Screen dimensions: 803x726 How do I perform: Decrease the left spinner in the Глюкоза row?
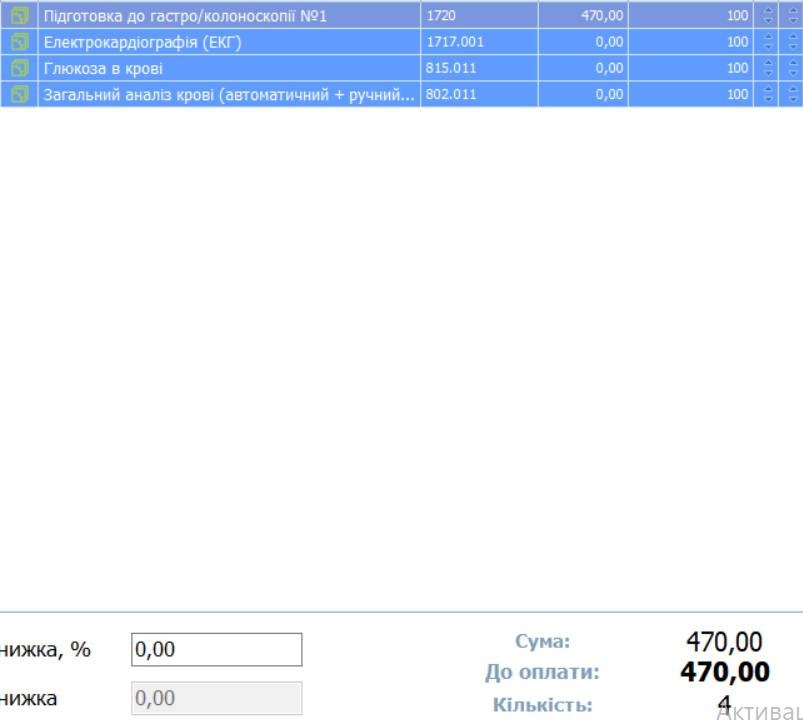pyautogui.click(x=768, y=73)
